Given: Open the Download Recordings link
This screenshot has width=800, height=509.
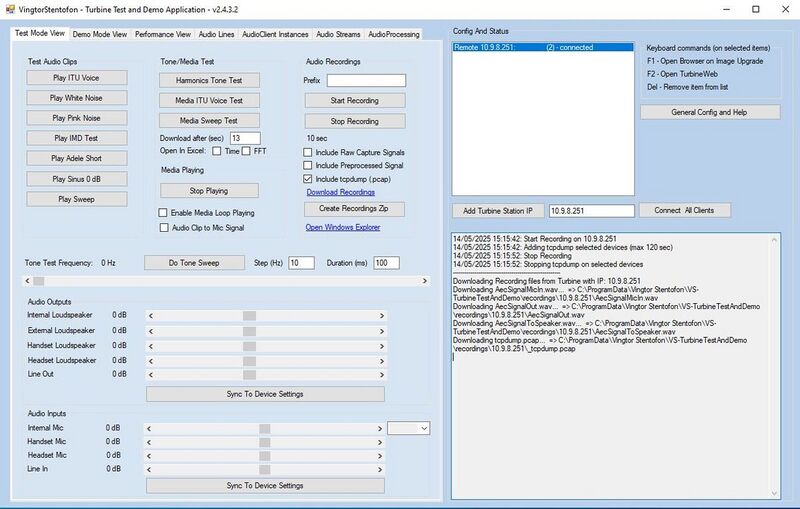Looking at the screenshot, I should (341, 192).
